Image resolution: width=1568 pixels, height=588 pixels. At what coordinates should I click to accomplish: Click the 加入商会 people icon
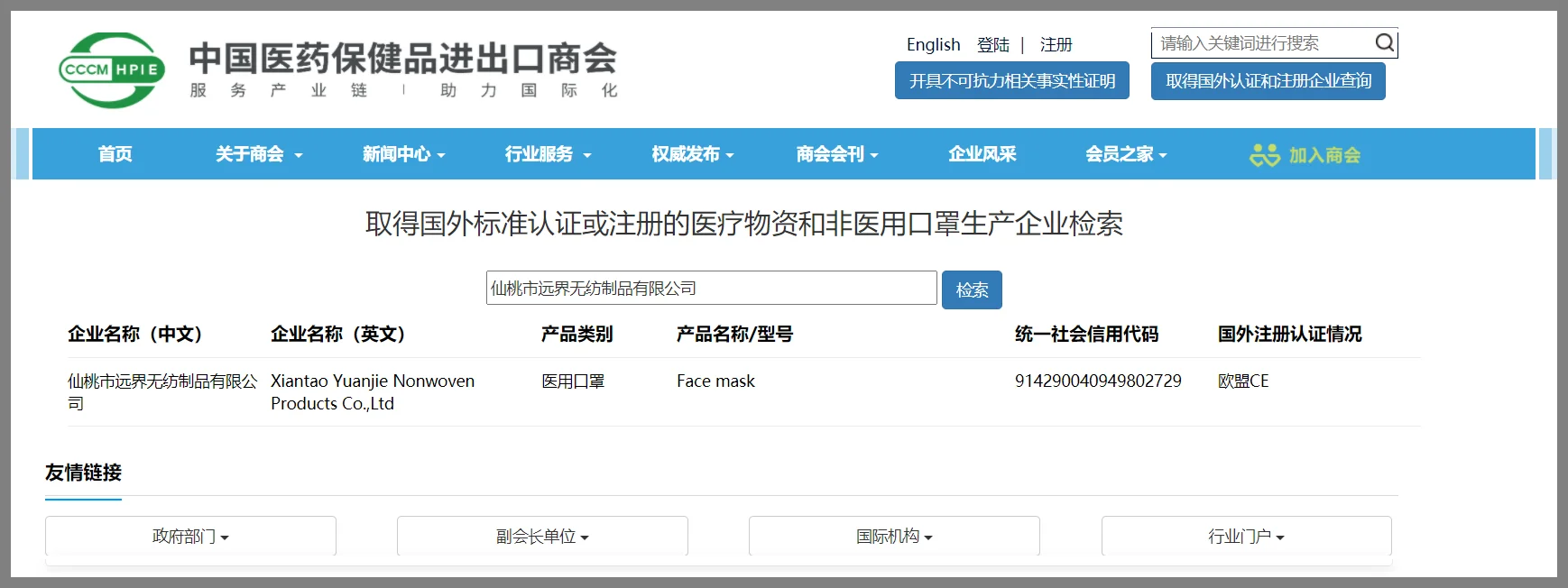(x=1264, y=155)
